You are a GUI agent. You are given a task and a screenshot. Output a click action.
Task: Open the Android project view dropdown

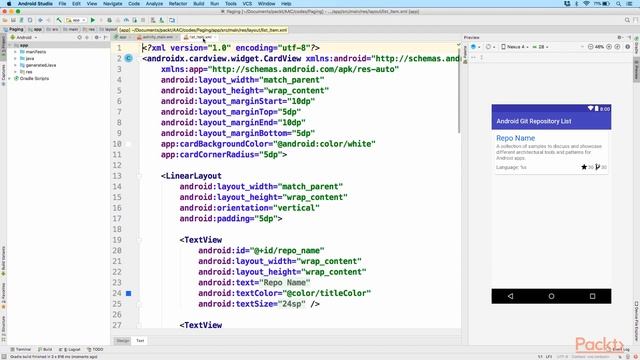[24, 38]
